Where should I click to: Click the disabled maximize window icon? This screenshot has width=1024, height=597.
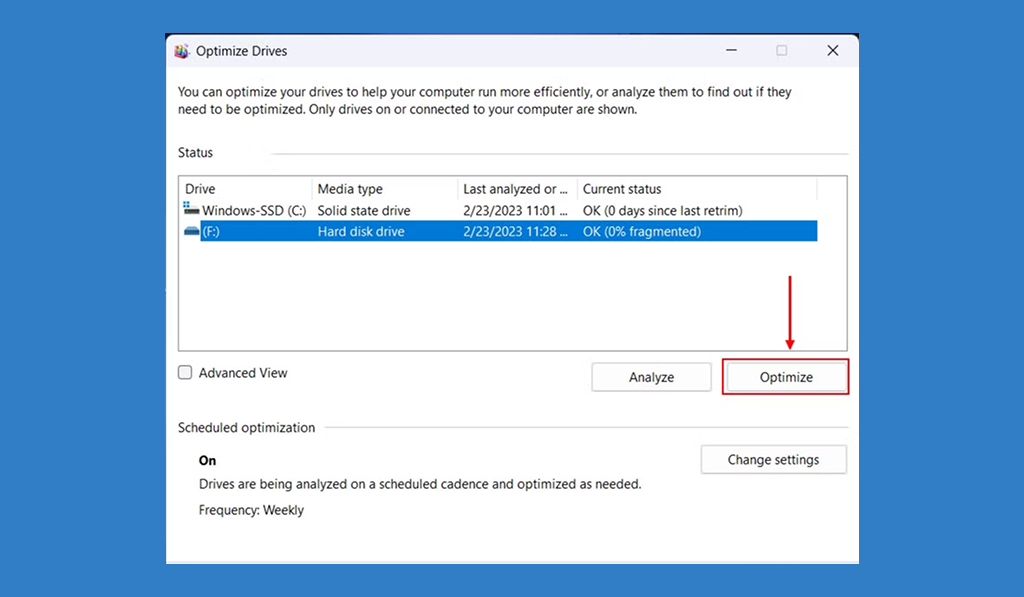click(x=782, y=50)
